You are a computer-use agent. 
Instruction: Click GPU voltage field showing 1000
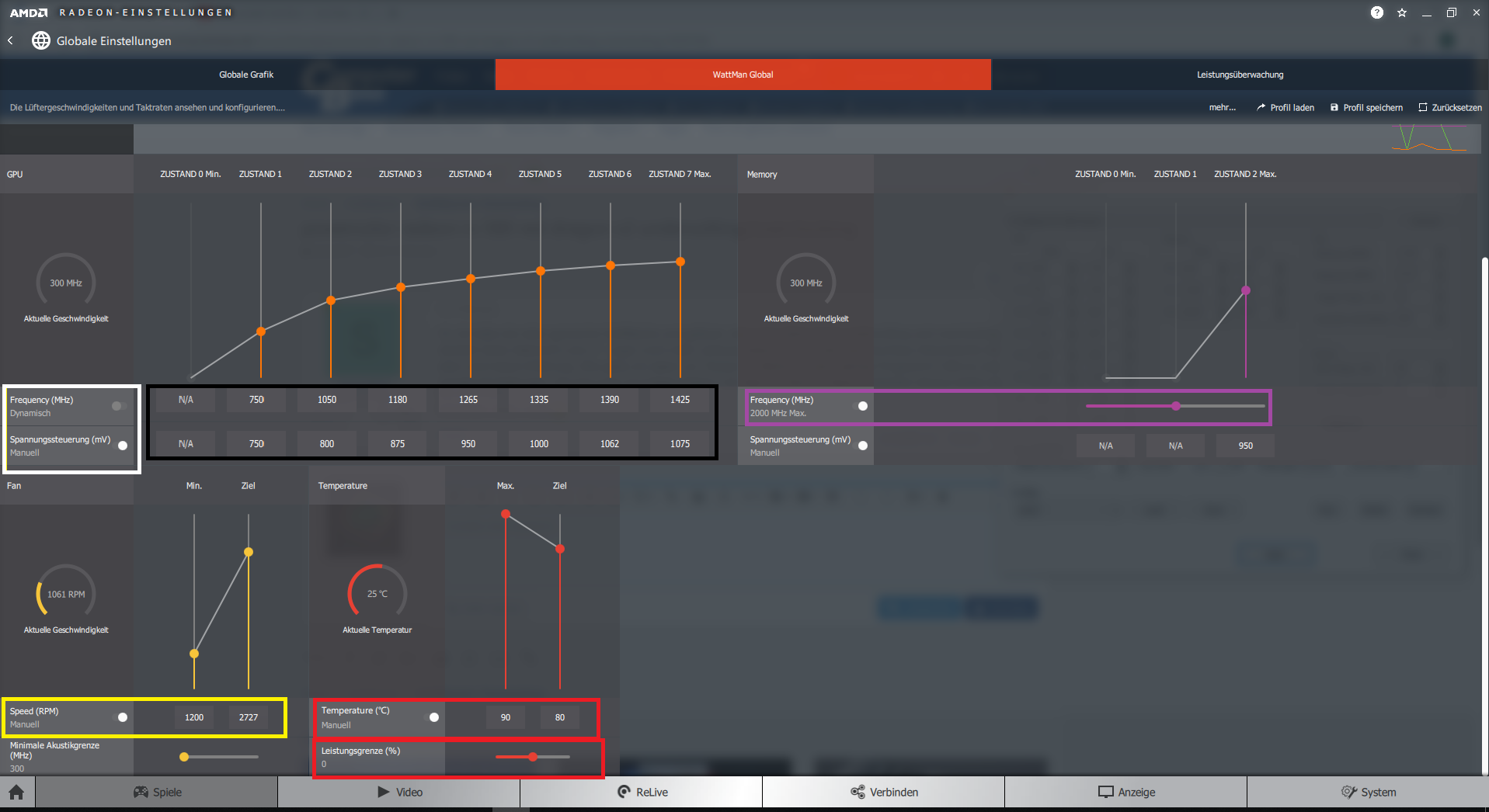(x=539, y=444)
